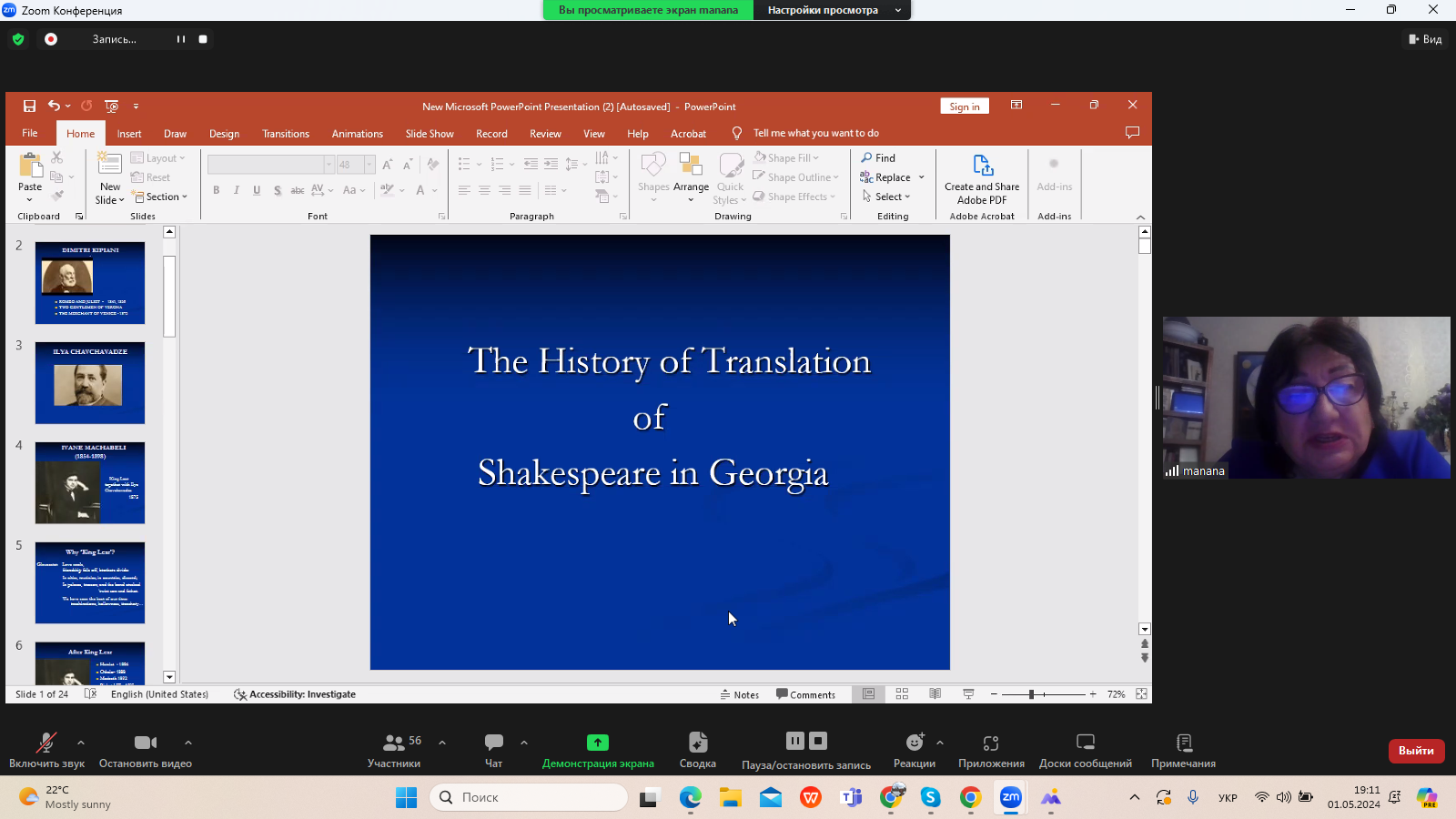Select slide 3 thumbnail Ilya Chavchavadze
The height and width of the screenshot is (819, 1456).
90,383
